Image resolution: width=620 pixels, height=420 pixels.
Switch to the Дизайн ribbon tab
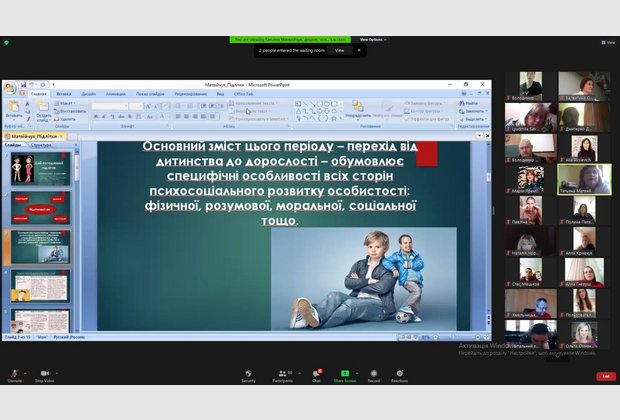click(x=89, y=94)
